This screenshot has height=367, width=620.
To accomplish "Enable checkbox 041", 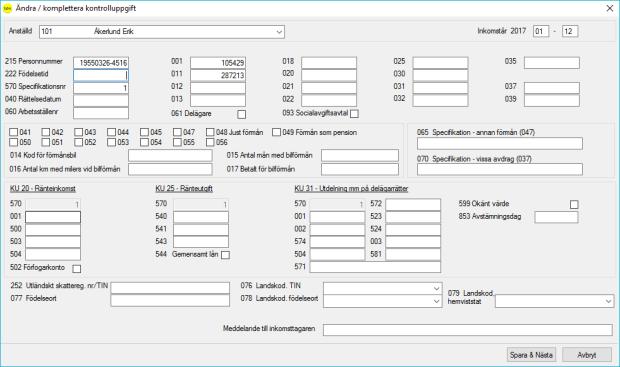I will [x=13, y=132].
